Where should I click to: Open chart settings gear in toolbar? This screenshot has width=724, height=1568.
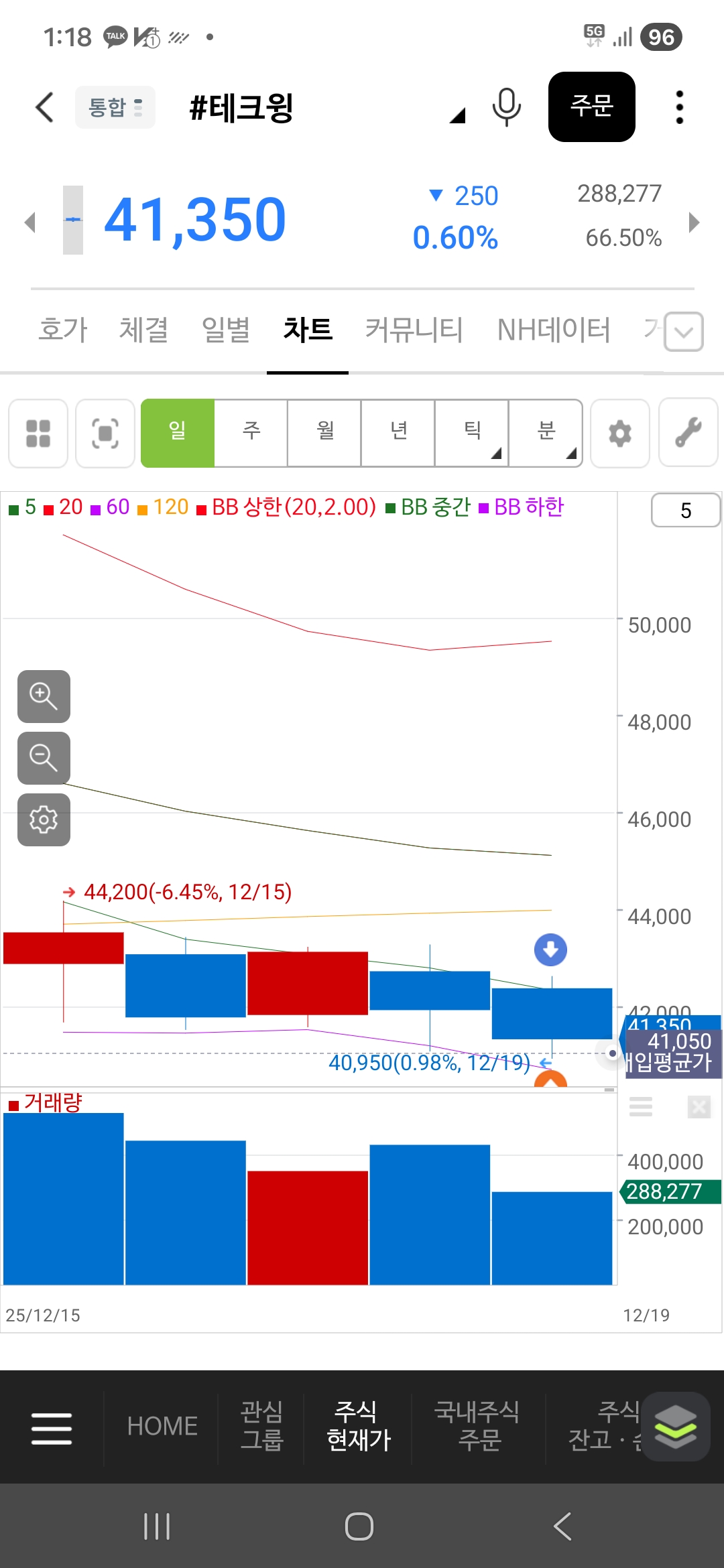pos(619,433)
